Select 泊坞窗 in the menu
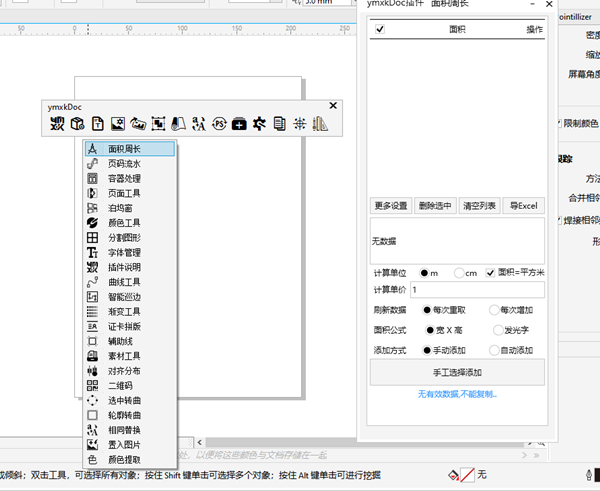The image size is (600, 491). 130,208
